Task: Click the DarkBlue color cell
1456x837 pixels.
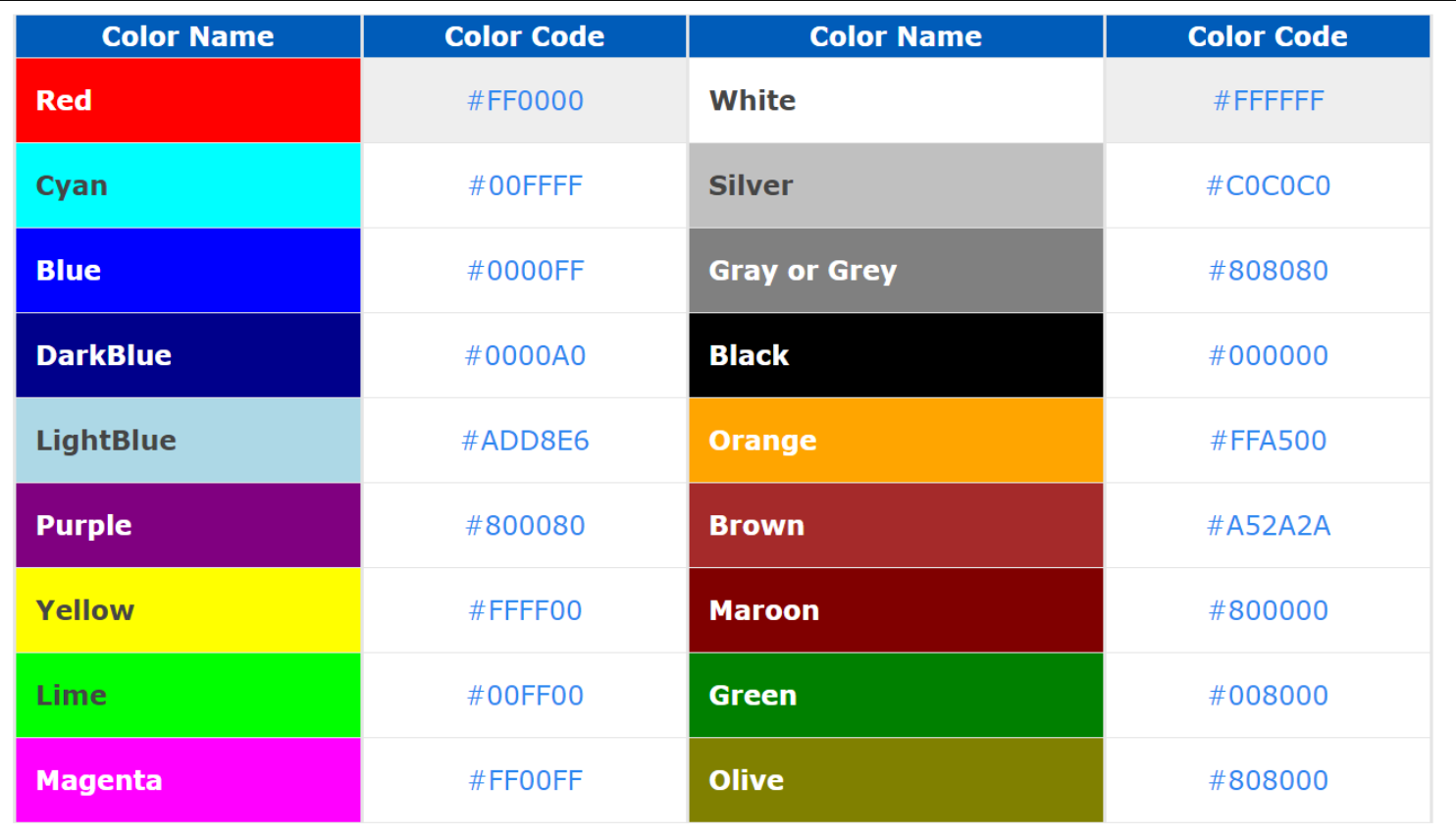Action: [x=187, y=355]
